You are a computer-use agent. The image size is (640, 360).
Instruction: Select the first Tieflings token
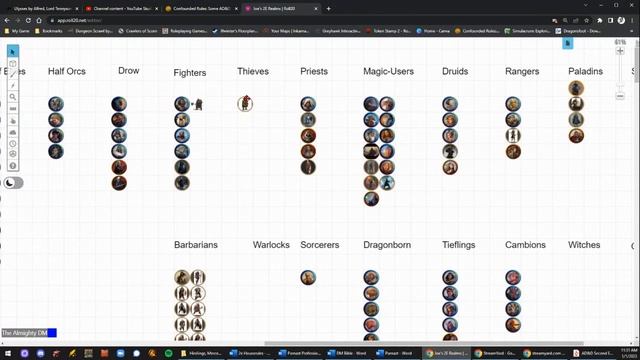(450, 278)
